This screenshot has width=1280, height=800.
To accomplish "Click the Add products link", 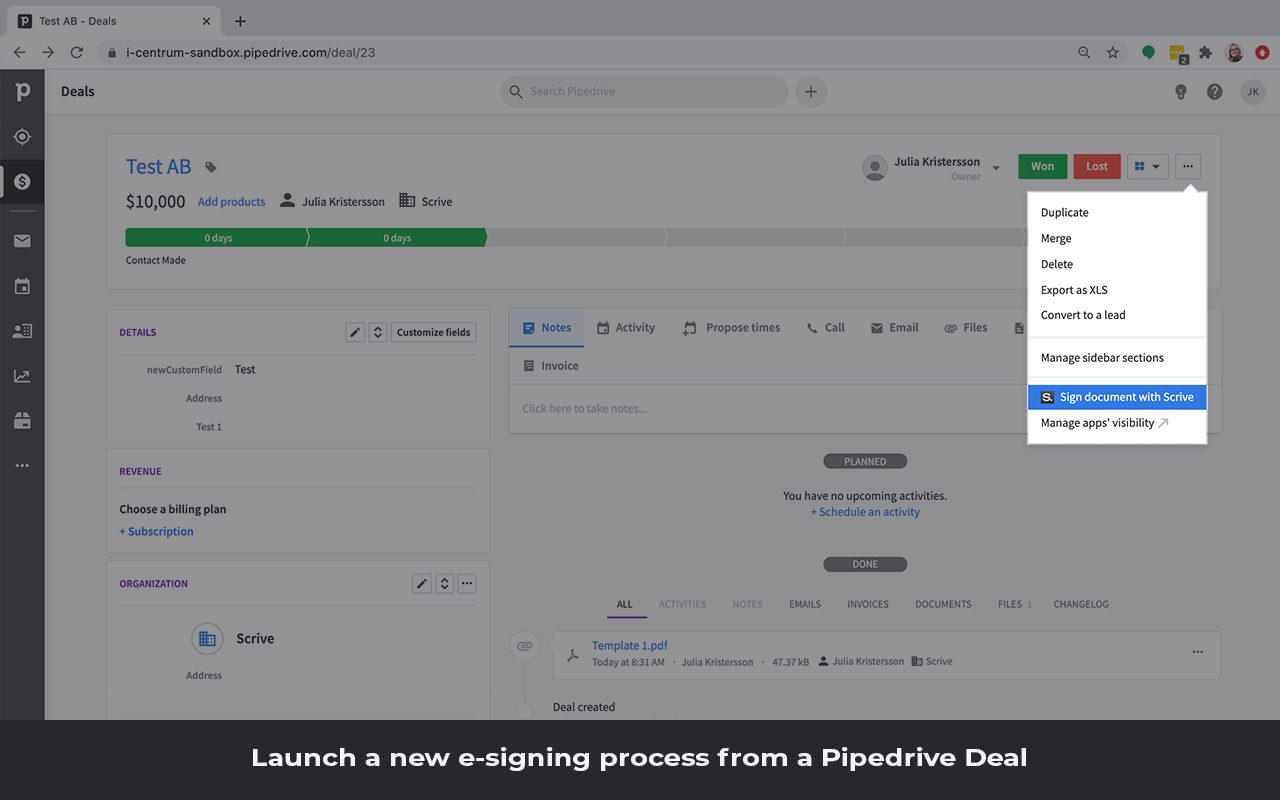I will (x=231, y=202).
